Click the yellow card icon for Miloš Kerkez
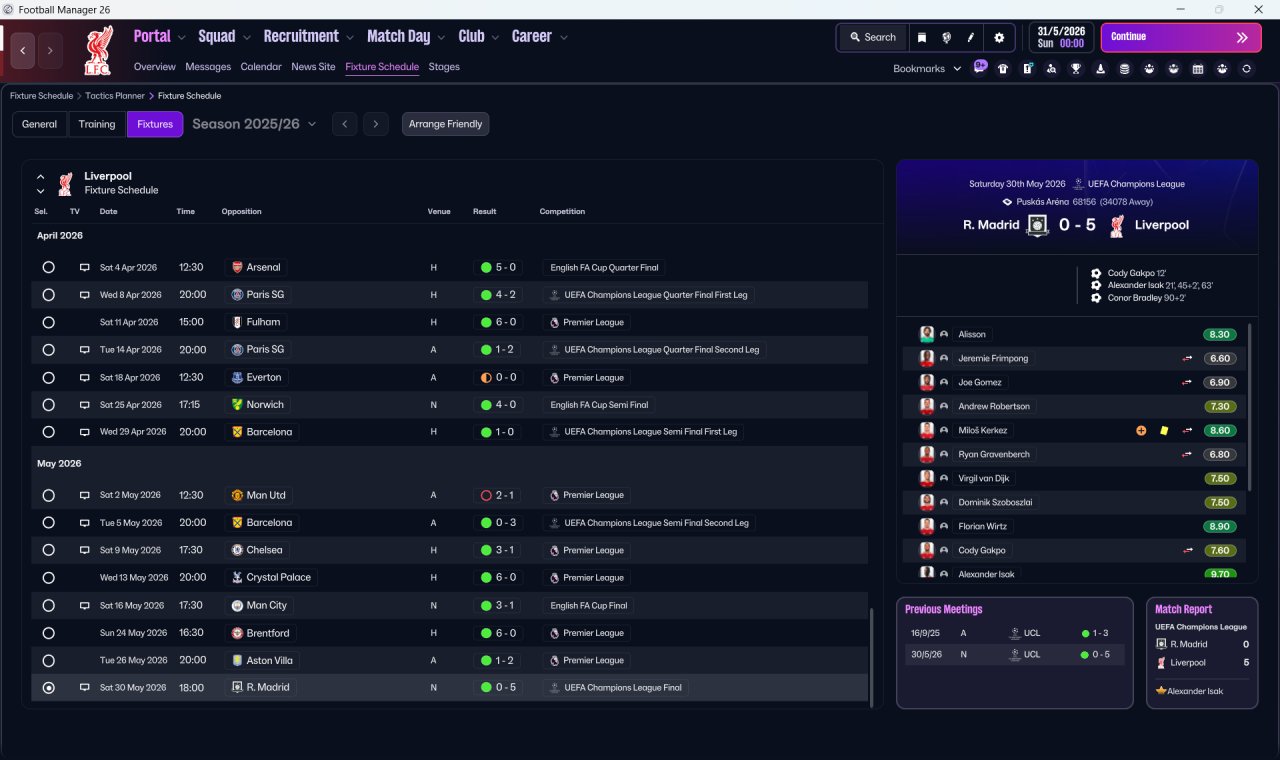 click(1164, 430)
